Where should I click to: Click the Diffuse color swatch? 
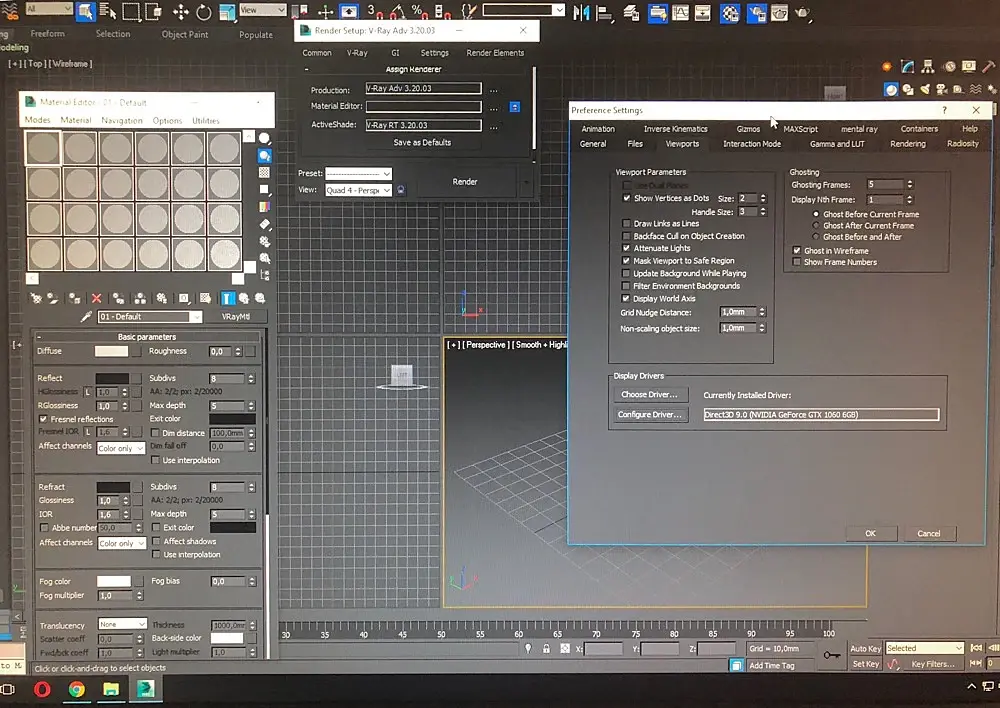(x=112, y=351)
